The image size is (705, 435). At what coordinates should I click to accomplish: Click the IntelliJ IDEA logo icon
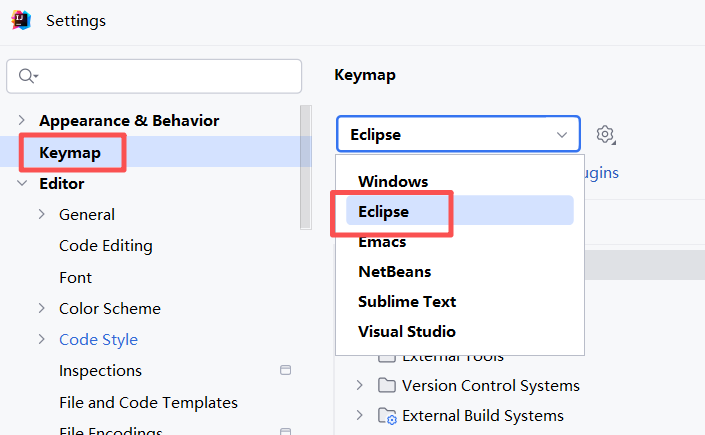(21, 20)
